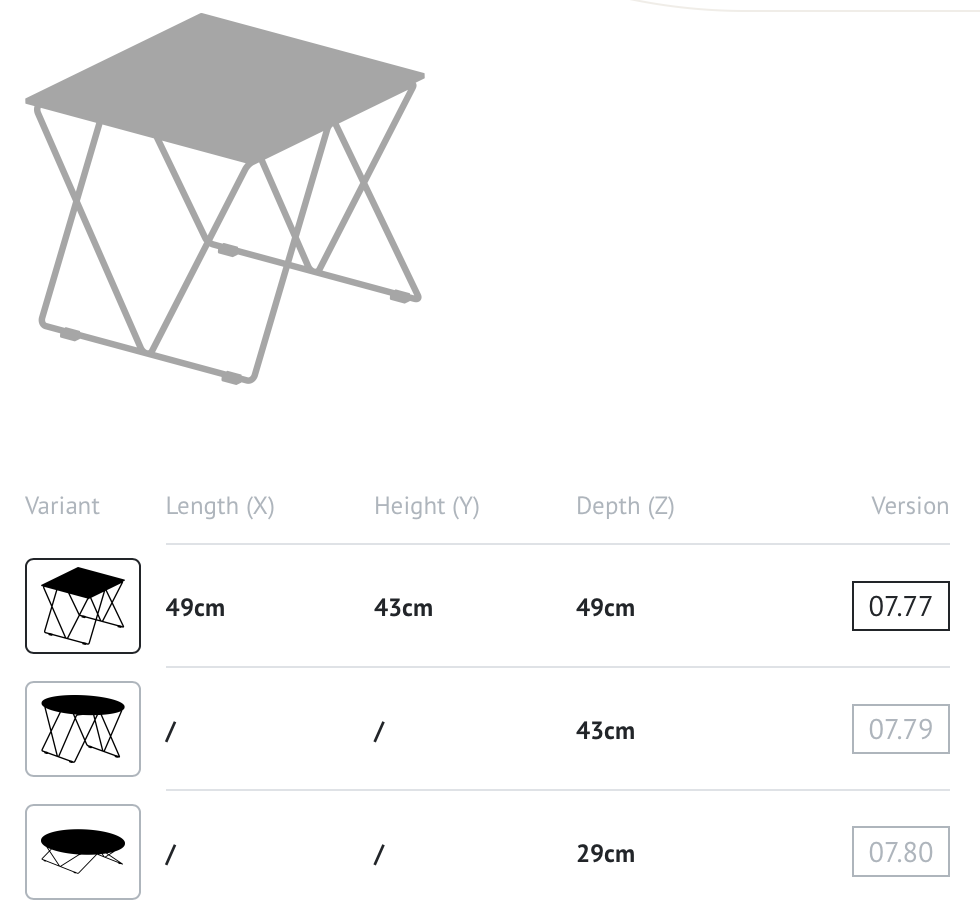Click the large gray table illustration

click(x=225, y=199)
